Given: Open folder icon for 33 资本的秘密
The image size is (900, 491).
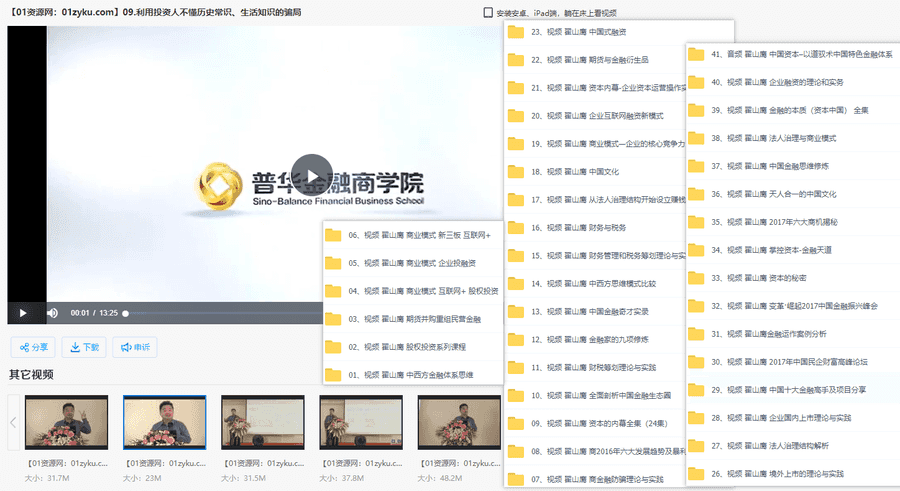Looking at the screenshot, I should (696, 278).
